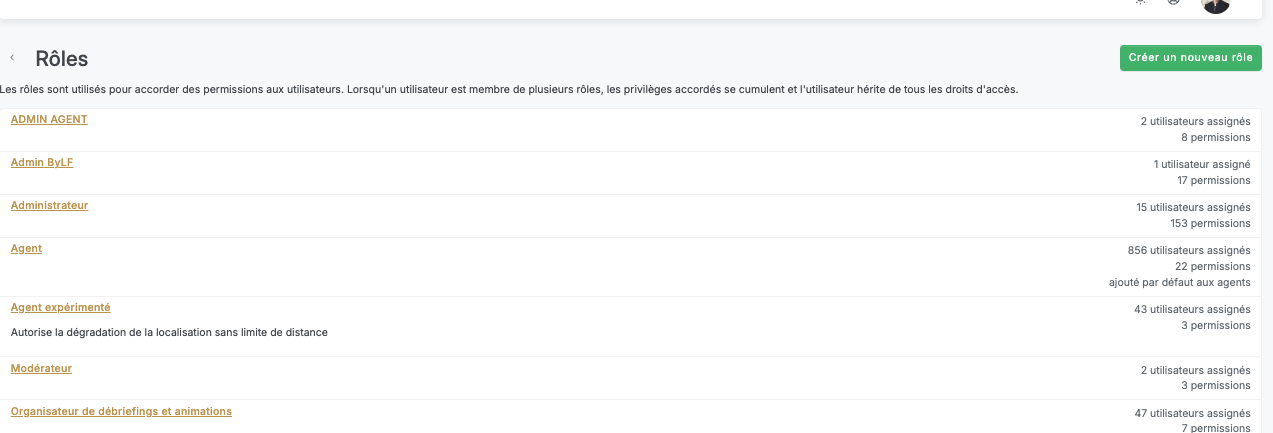Open the ADMIN AGENT role
The height and width of the screenshot is (433, 1273).
[x=49, y=120]
